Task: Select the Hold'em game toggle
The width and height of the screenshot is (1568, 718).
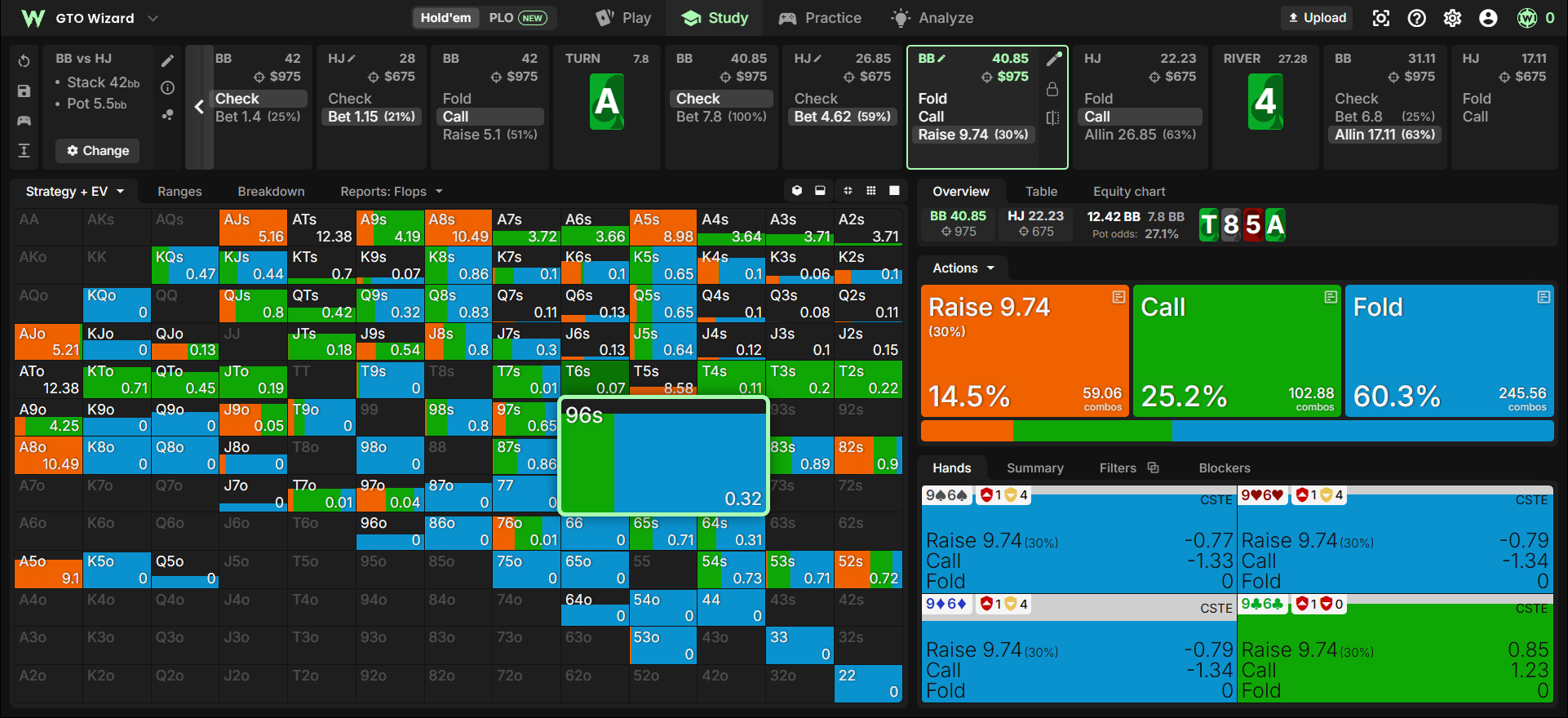Action: pos(445,18)
